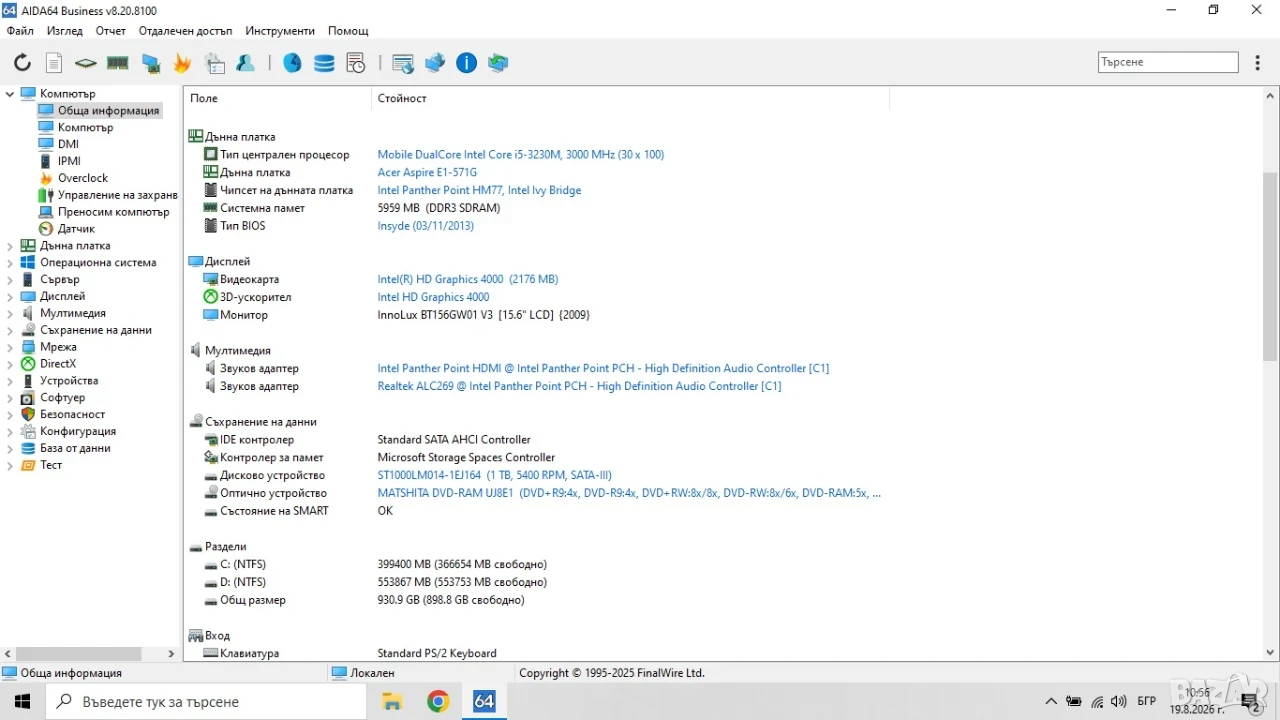Expand the Сървър tree node

[x=10, y=280]
